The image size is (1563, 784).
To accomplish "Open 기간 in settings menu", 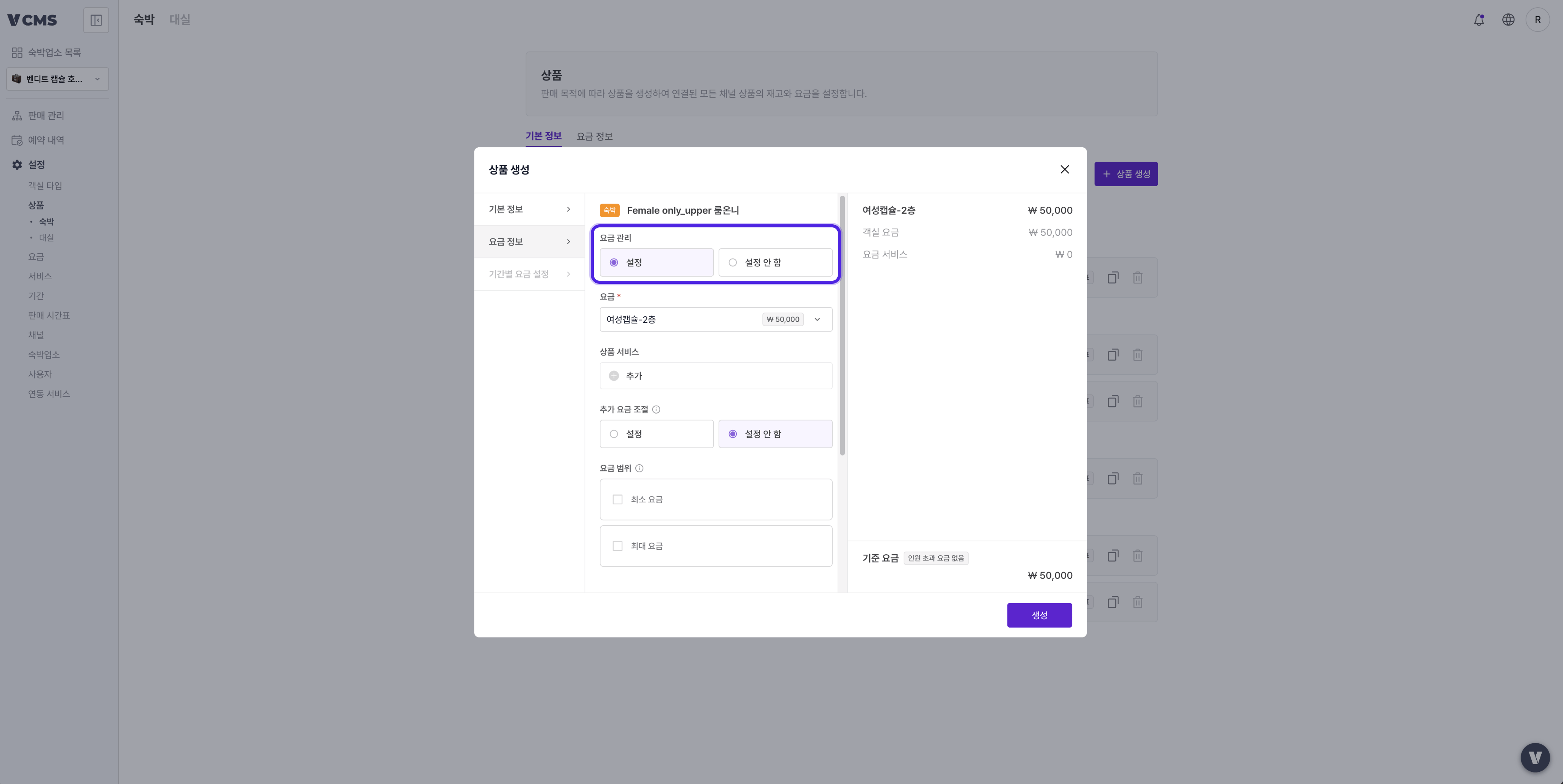I will (x=36, y=296).
